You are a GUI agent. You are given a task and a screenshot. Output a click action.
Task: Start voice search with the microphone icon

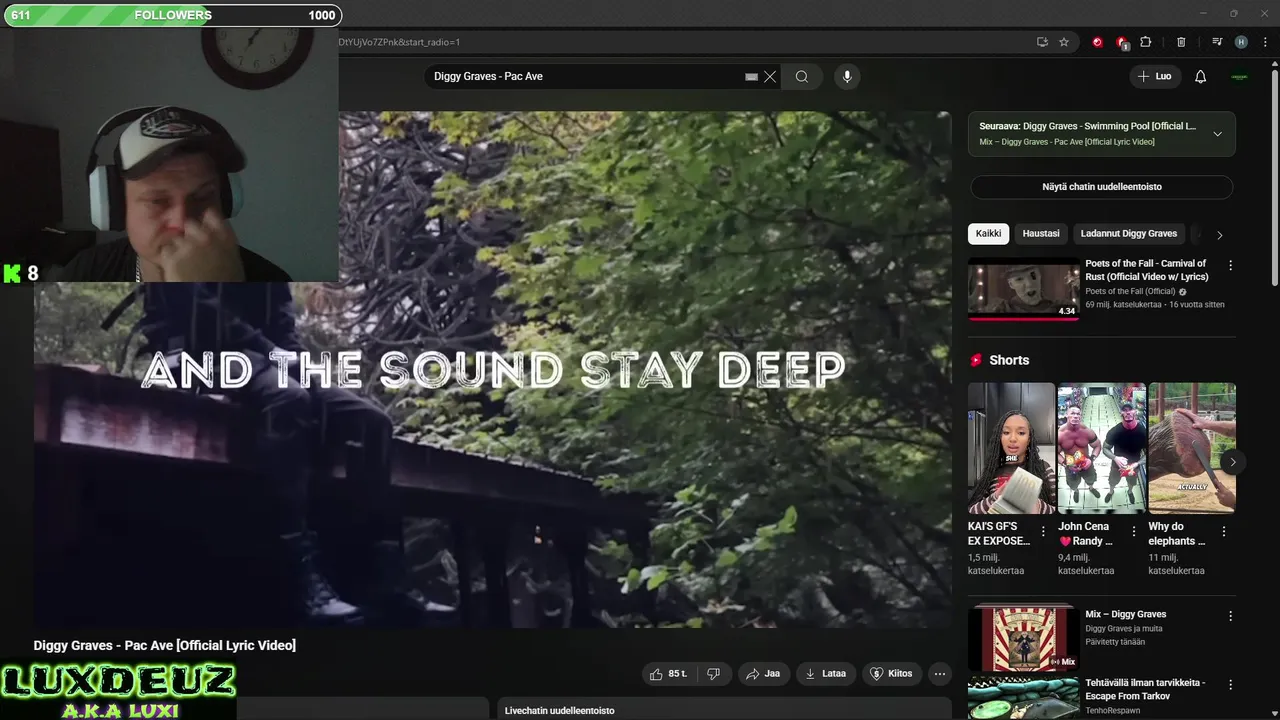847,76
